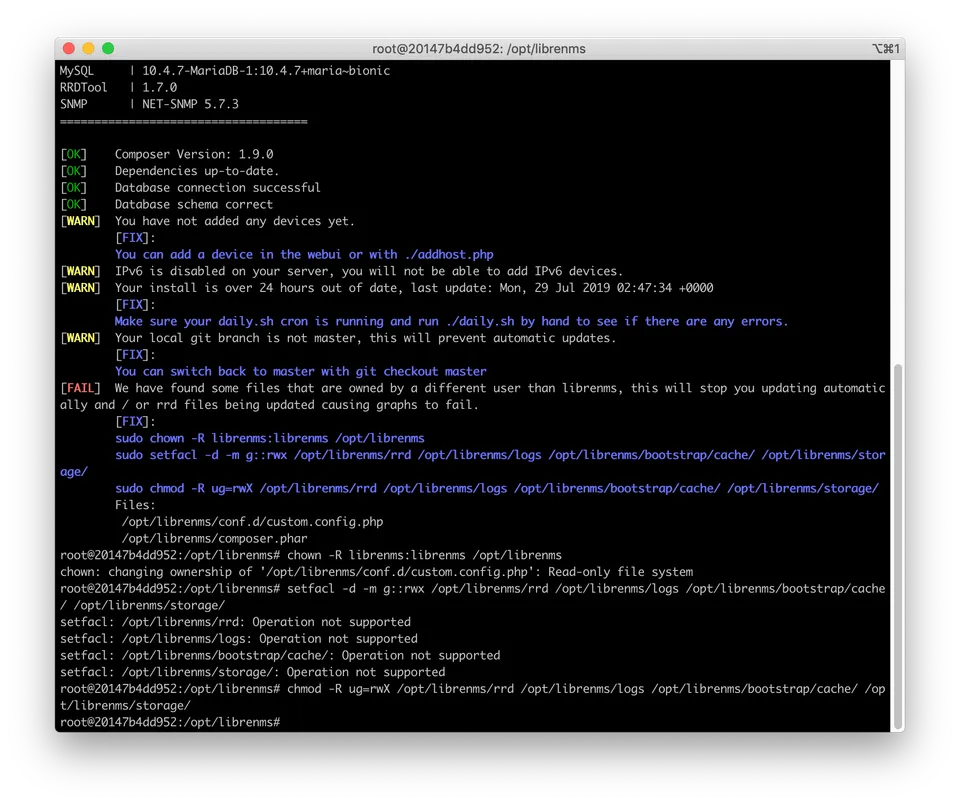Click 'setfacl: /opt/librenms/bootstrap/cache/: Operation not supported'
This screenshot has height=805, width=960.
280,656
